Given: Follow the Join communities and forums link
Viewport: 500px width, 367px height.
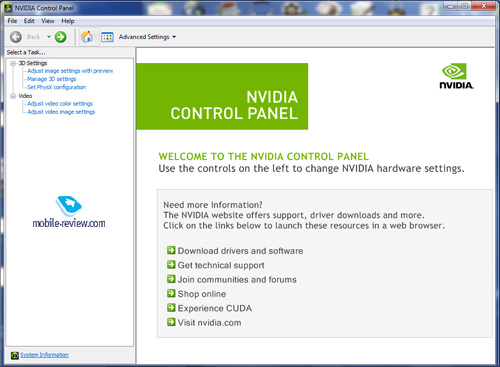Looking at the screenshot, I should [x=237, y=279].
